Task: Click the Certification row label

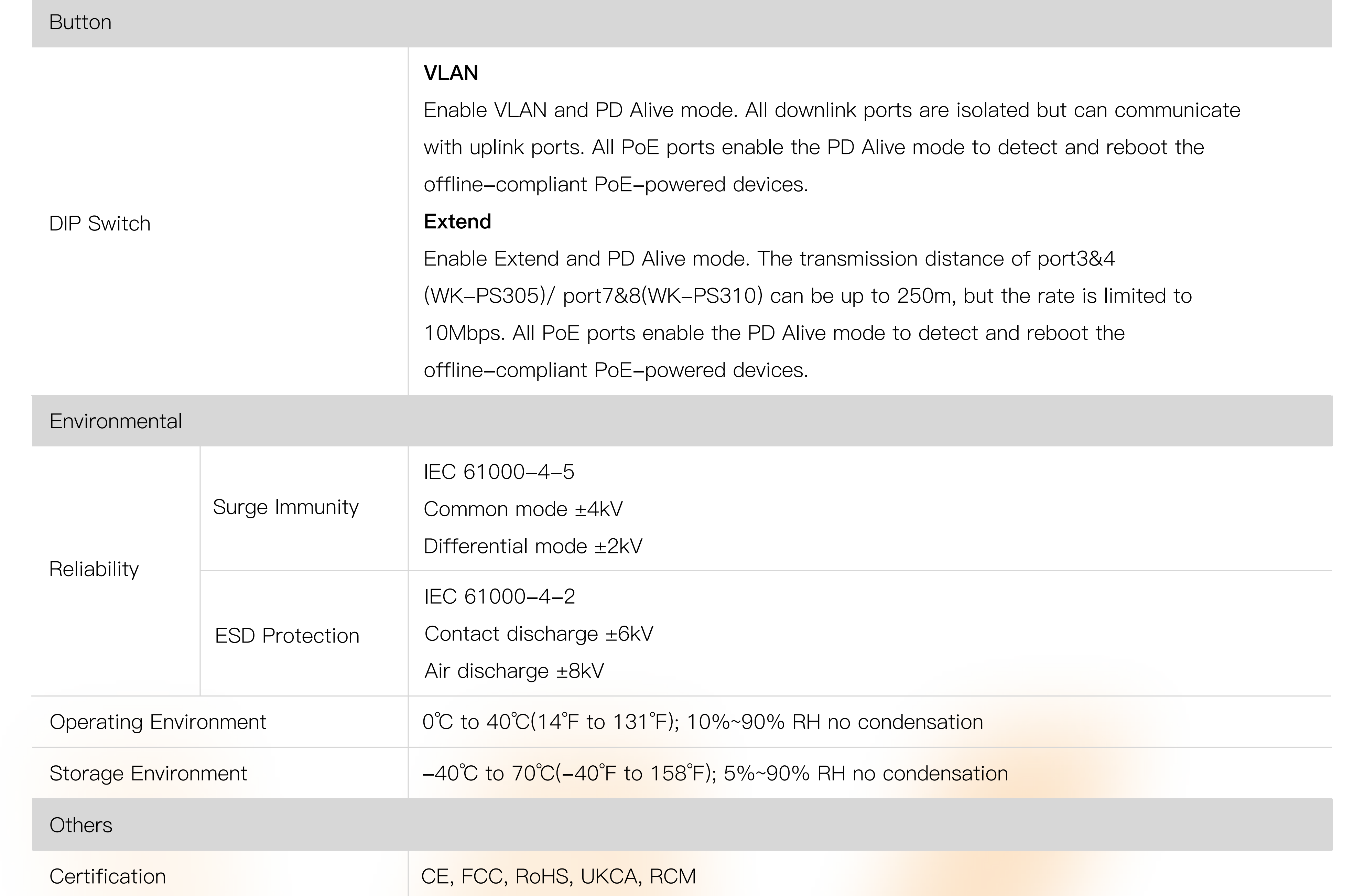Action: [107, 876]
